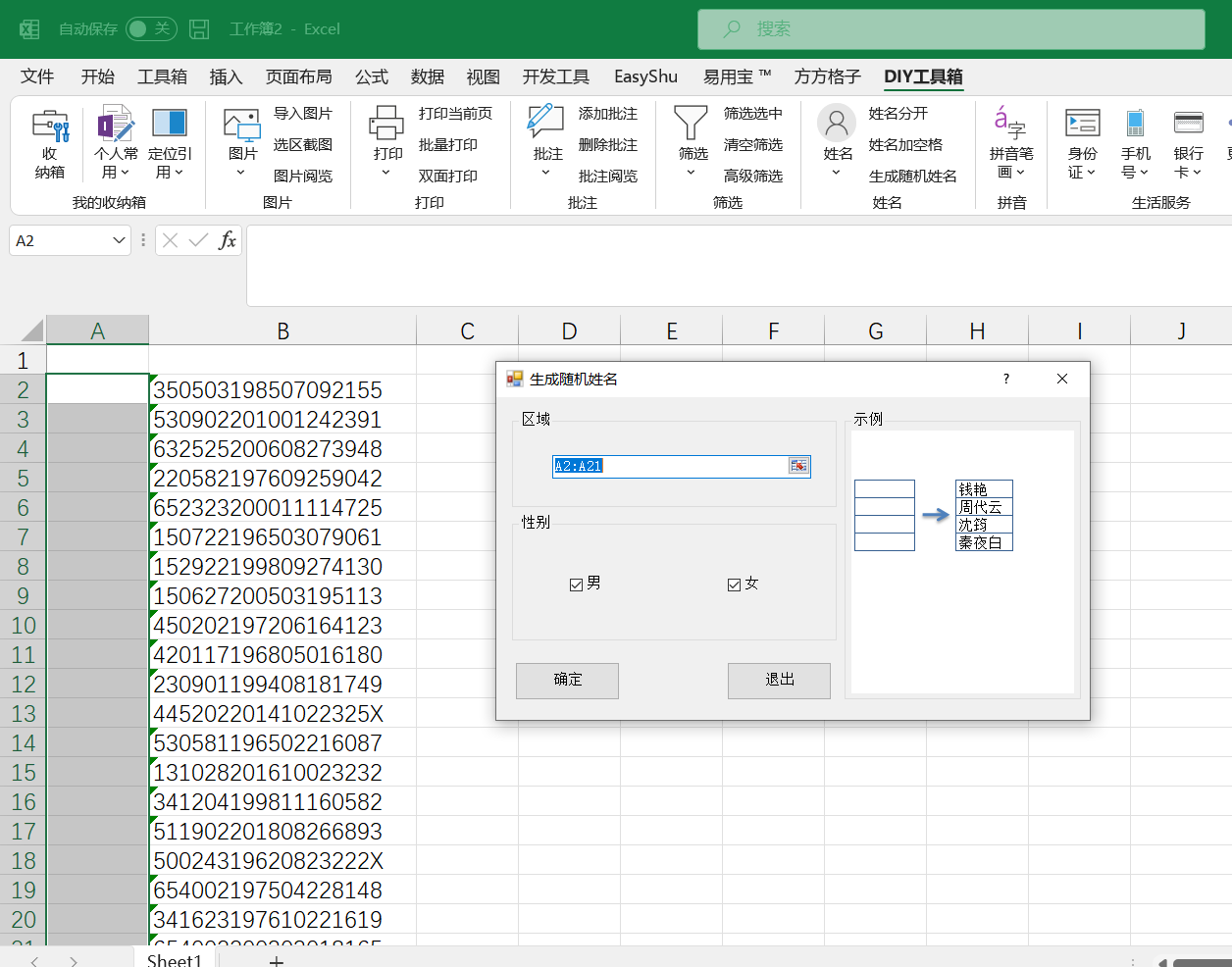Click the 批注 comment icon
1232x967 pixels.
(x=546, y=123)
